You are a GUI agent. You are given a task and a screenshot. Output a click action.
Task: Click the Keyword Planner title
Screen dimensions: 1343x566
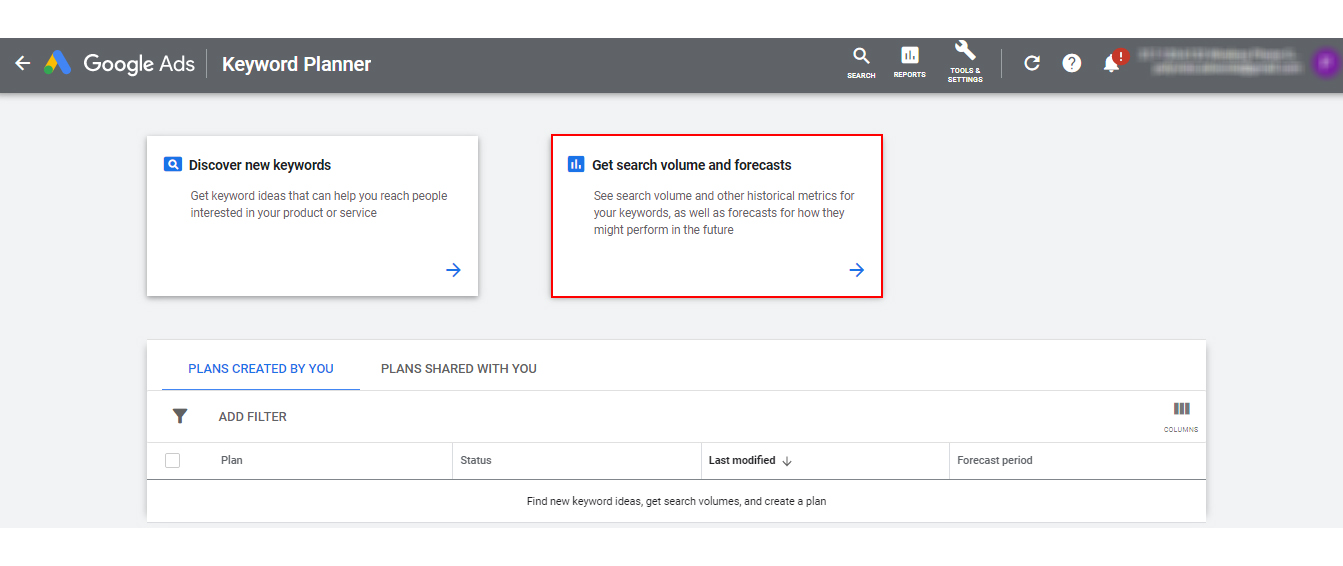(296, 64)
